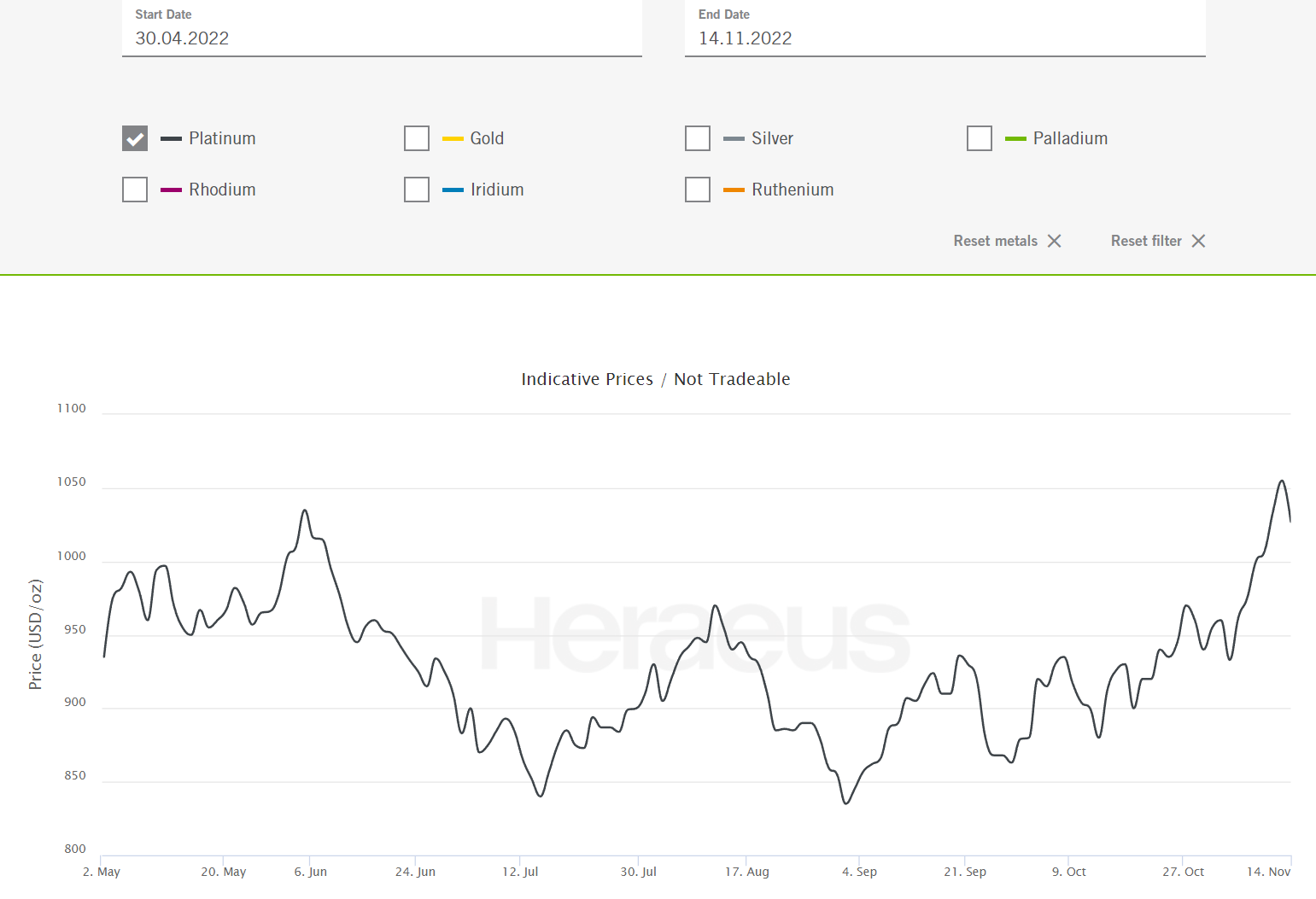Click the Silver label text
Screen dimensions: 1316x899
click(772, 138)
